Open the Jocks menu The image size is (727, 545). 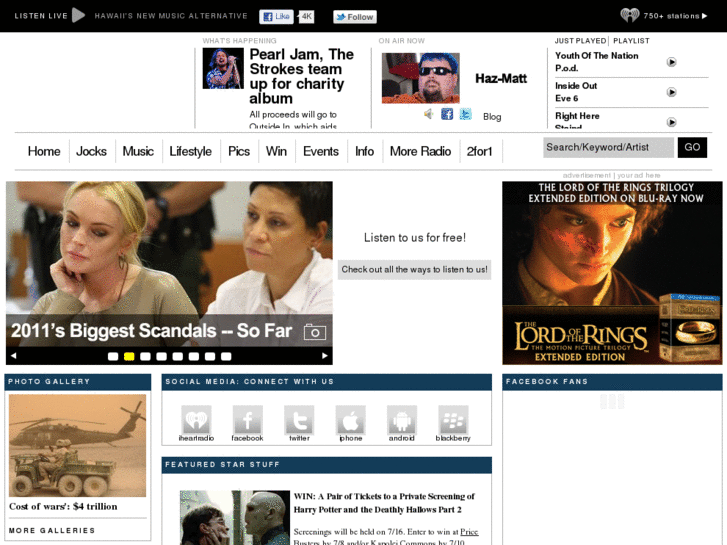(91, 151)
